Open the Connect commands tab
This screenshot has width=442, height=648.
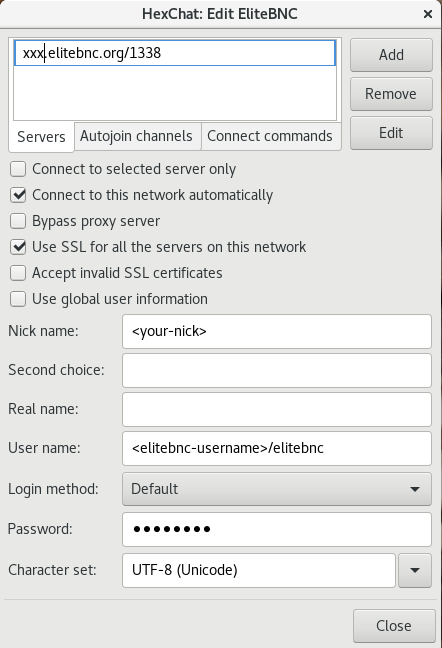(x=270, y=136)
